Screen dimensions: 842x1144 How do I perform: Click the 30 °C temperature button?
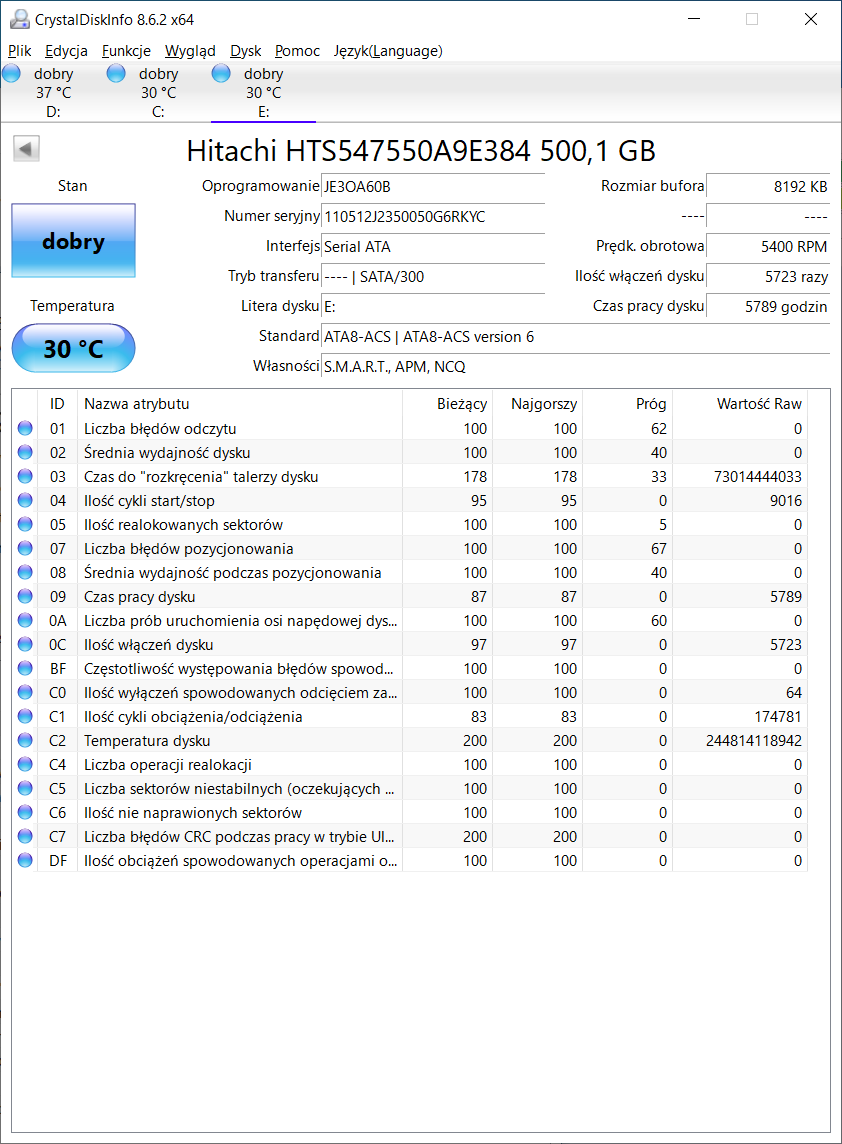(x=74, y=348)
